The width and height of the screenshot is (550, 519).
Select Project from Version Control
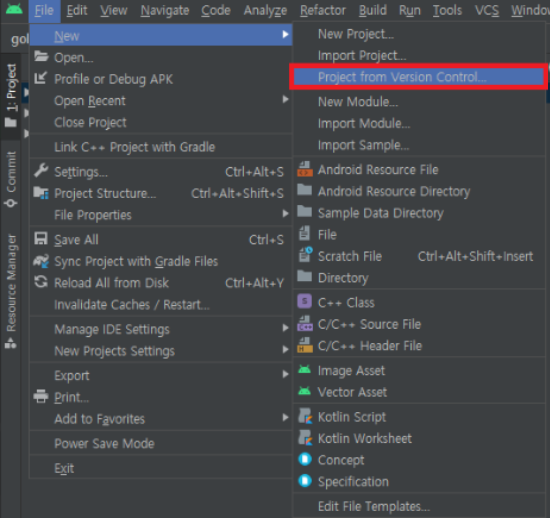point(418,77)
